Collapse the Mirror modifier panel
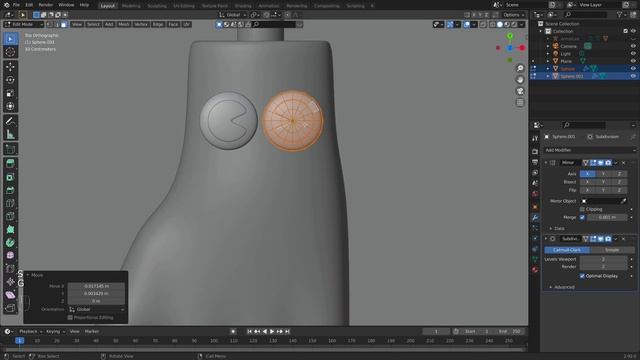 click(x=546, y=163)
